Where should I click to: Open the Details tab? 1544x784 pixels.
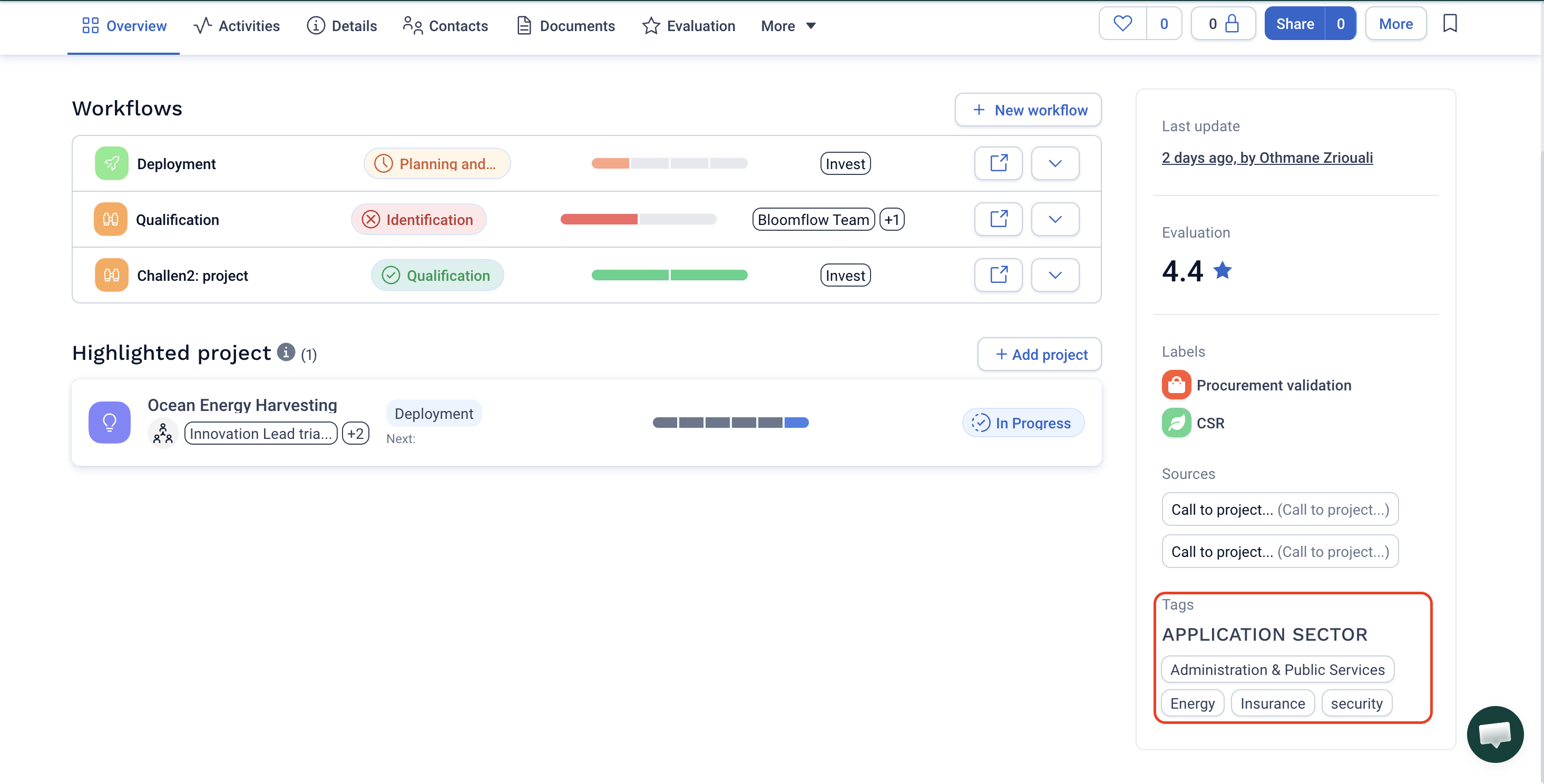click(341, 26)
